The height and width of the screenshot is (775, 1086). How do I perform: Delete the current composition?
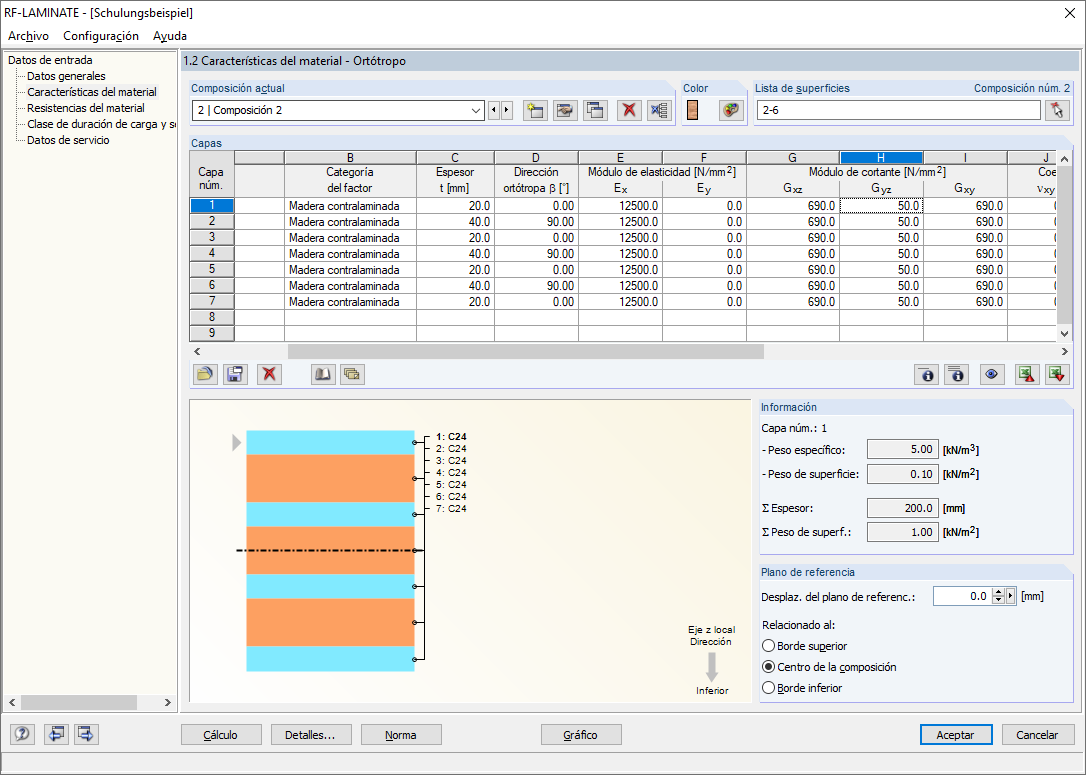point(627,110)
